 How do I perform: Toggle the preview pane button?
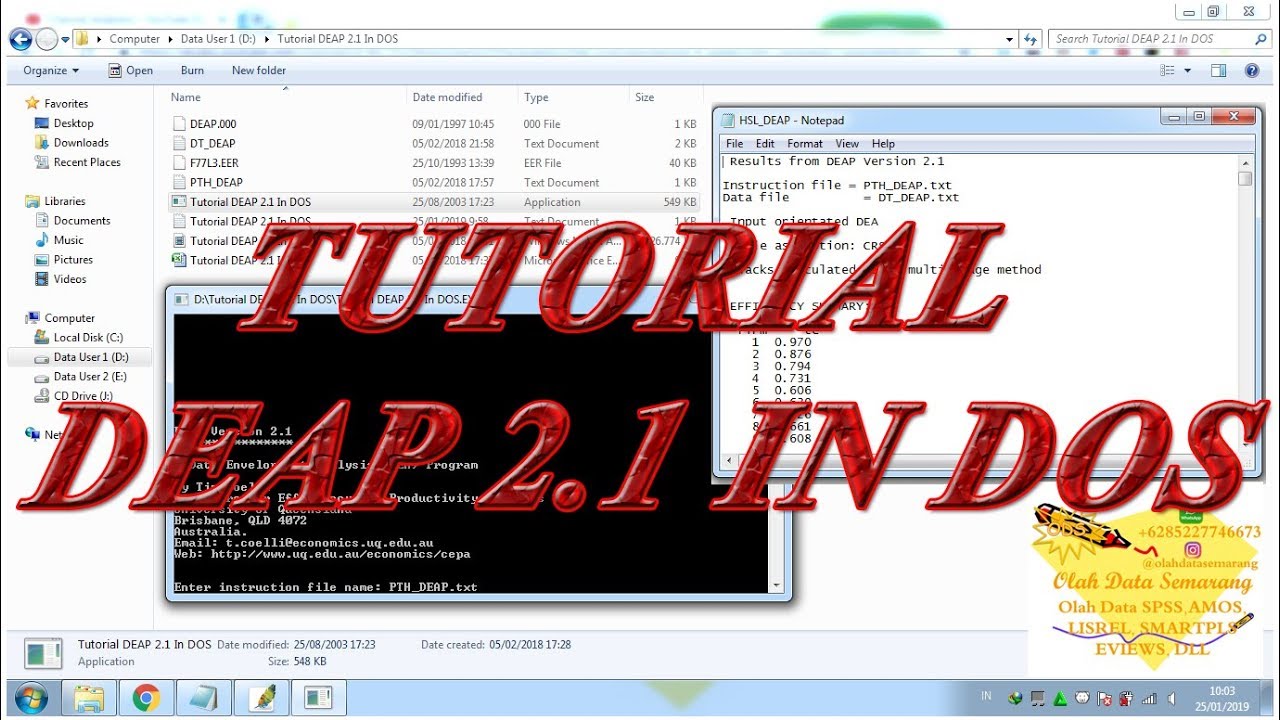[1218, 70]
